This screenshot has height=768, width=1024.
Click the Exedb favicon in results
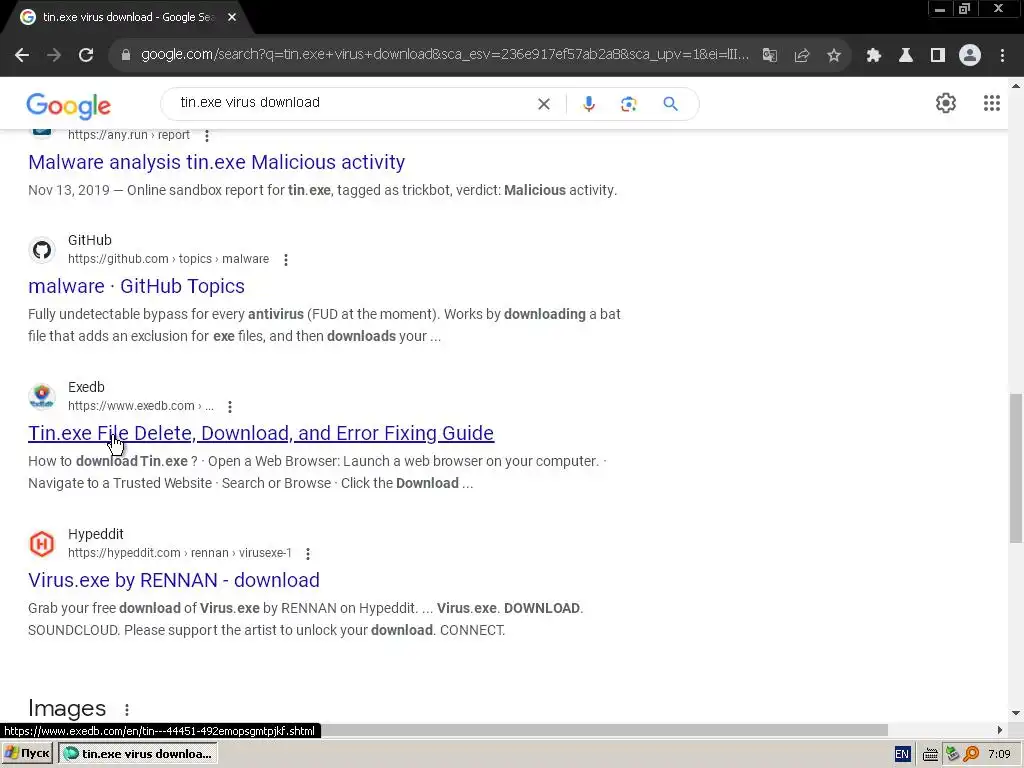point(42,396)
